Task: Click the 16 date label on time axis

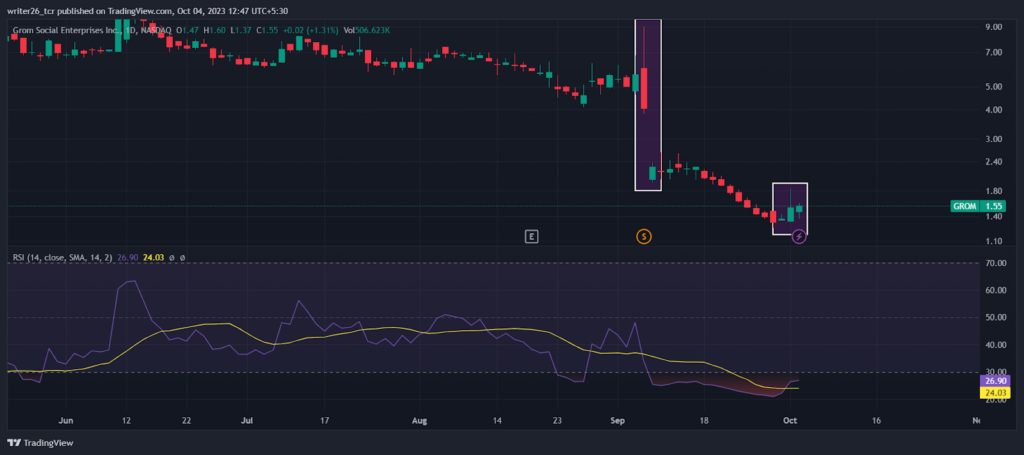Action: (x=876, y=421)
